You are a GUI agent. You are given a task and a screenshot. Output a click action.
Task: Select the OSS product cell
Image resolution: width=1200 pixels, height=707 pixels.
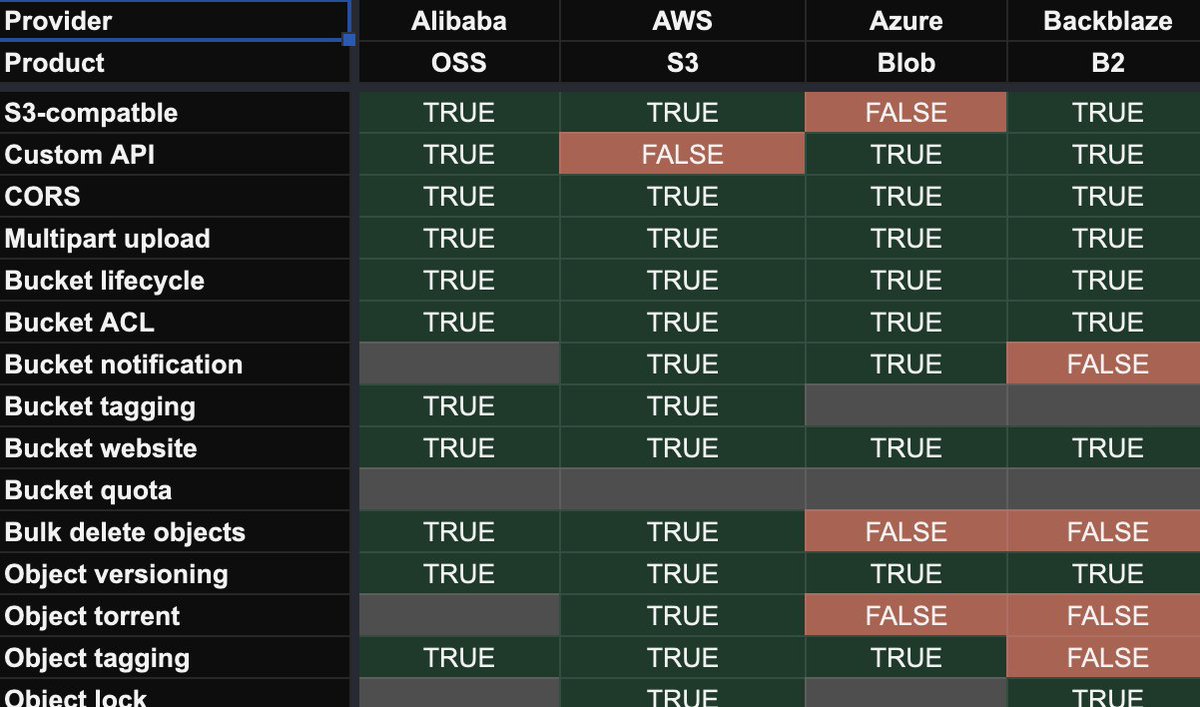tap(459, 62)
